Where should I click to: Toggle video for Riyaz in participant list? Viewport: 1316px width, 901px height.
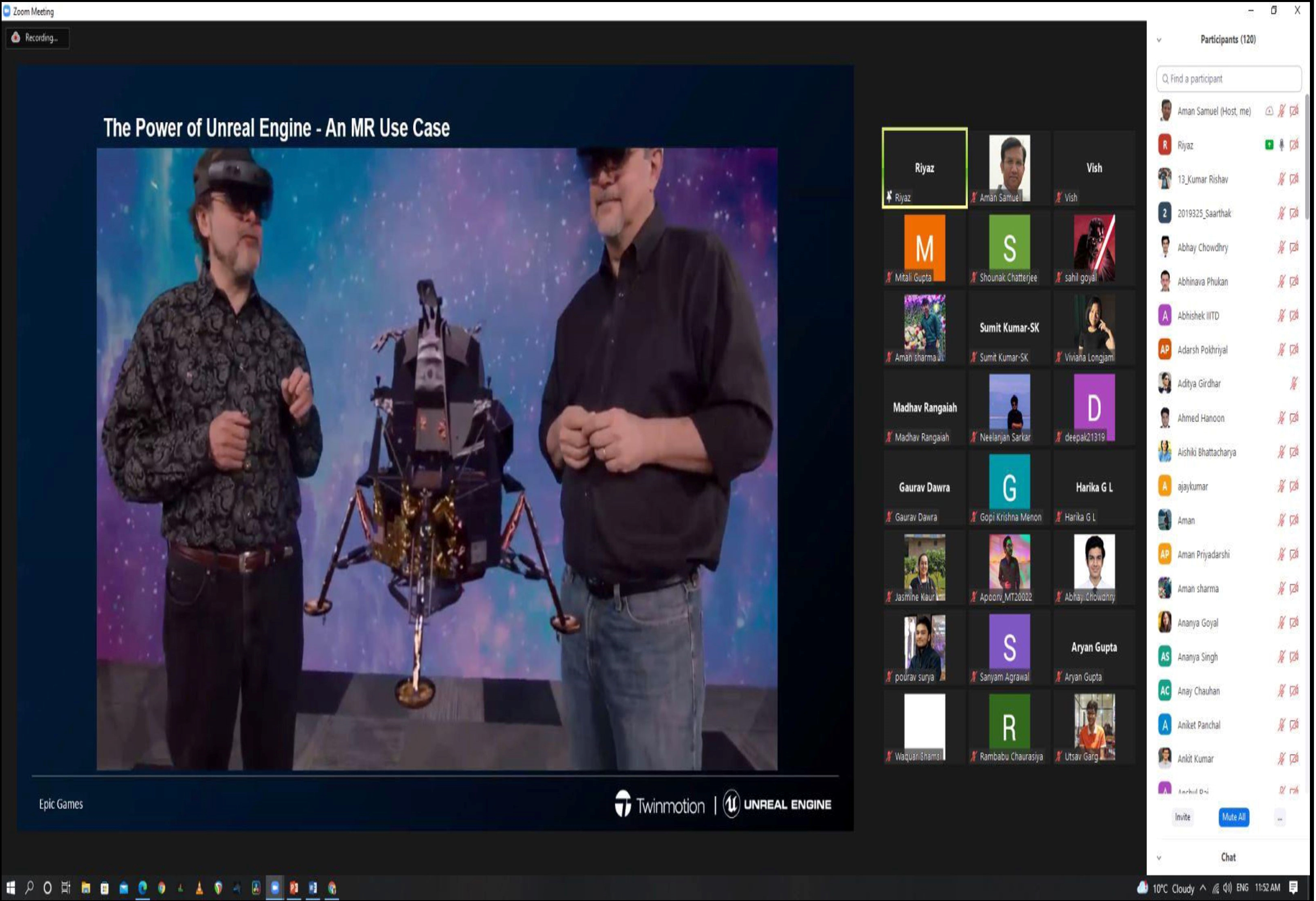(1294, 145)
